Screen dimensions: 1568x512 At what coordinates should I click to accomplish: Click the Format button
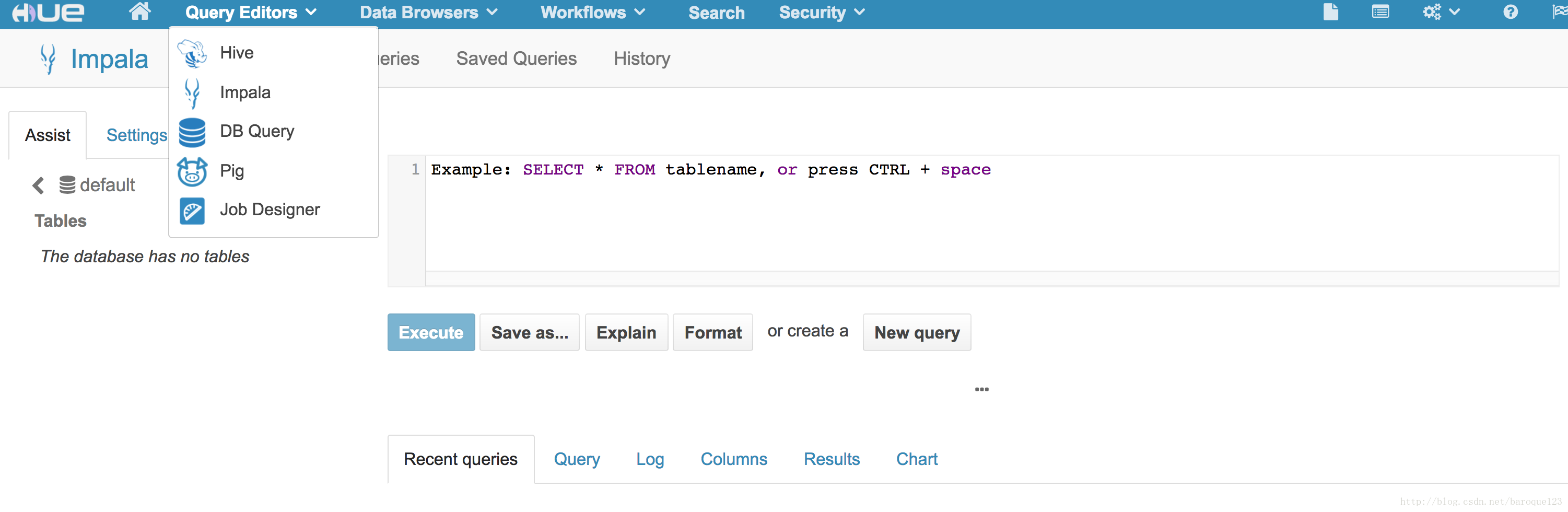tap(713, 332)
